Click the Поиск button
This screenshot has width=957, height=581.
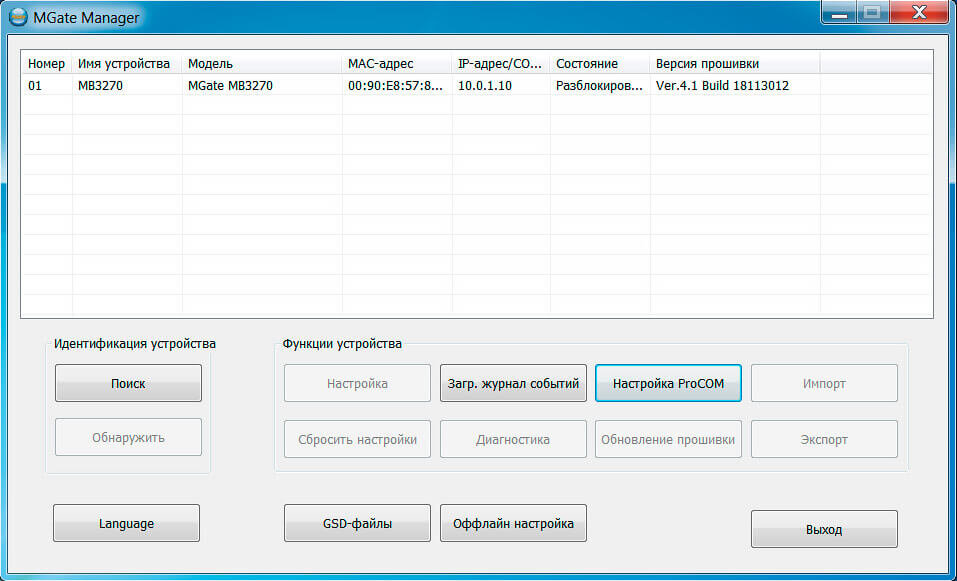pos(128,383)
